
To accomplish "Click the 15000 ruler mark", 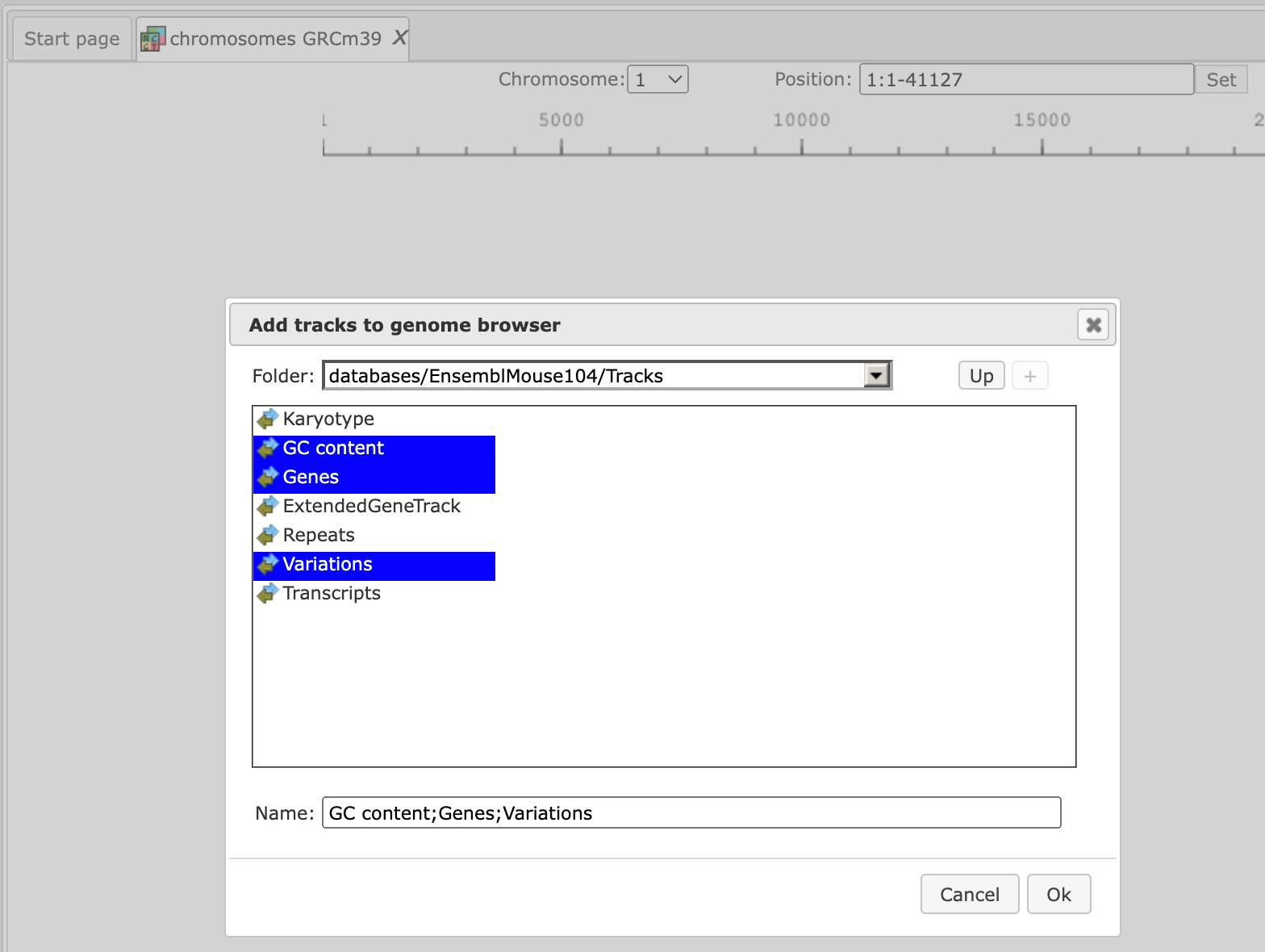I will pyautogui.click(x=1042, y=120).
